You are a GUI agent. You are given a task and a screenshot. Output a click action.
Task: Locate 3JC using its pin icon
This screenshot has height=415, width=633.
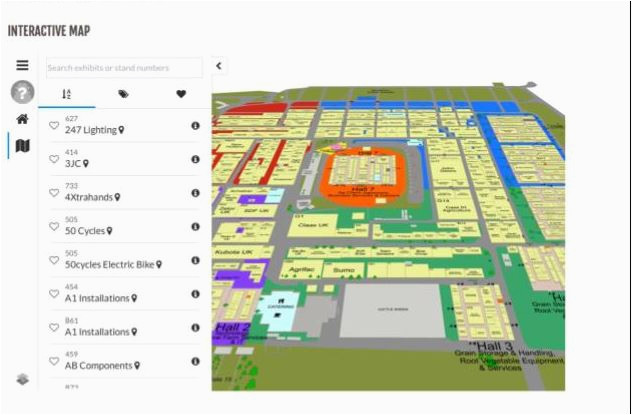(86, 163)
